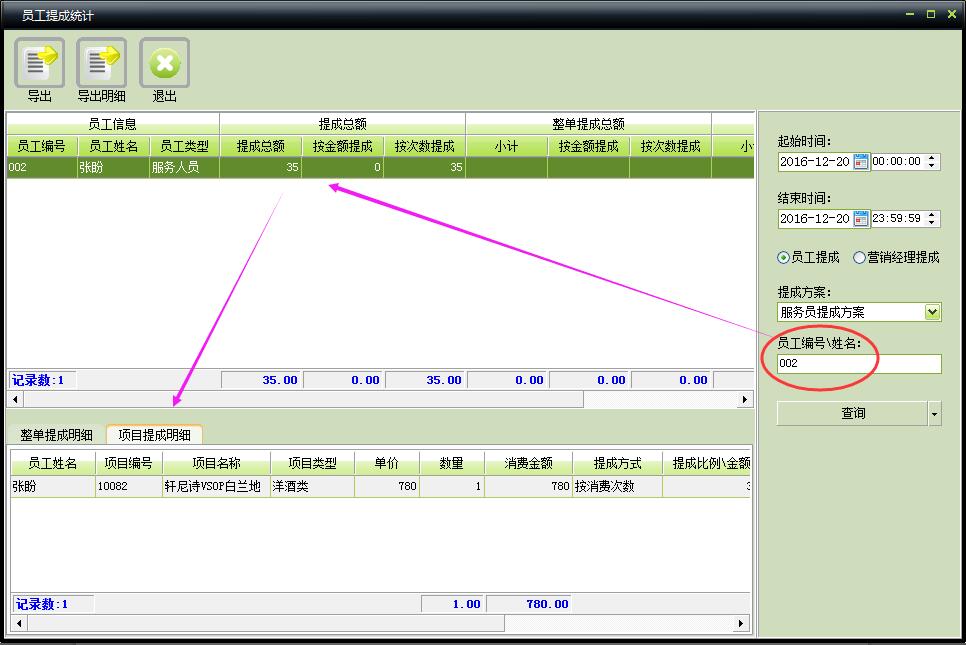Click the 项目类型 column header
This screenshot has width=966, height=645.
(x=312, y=463)
